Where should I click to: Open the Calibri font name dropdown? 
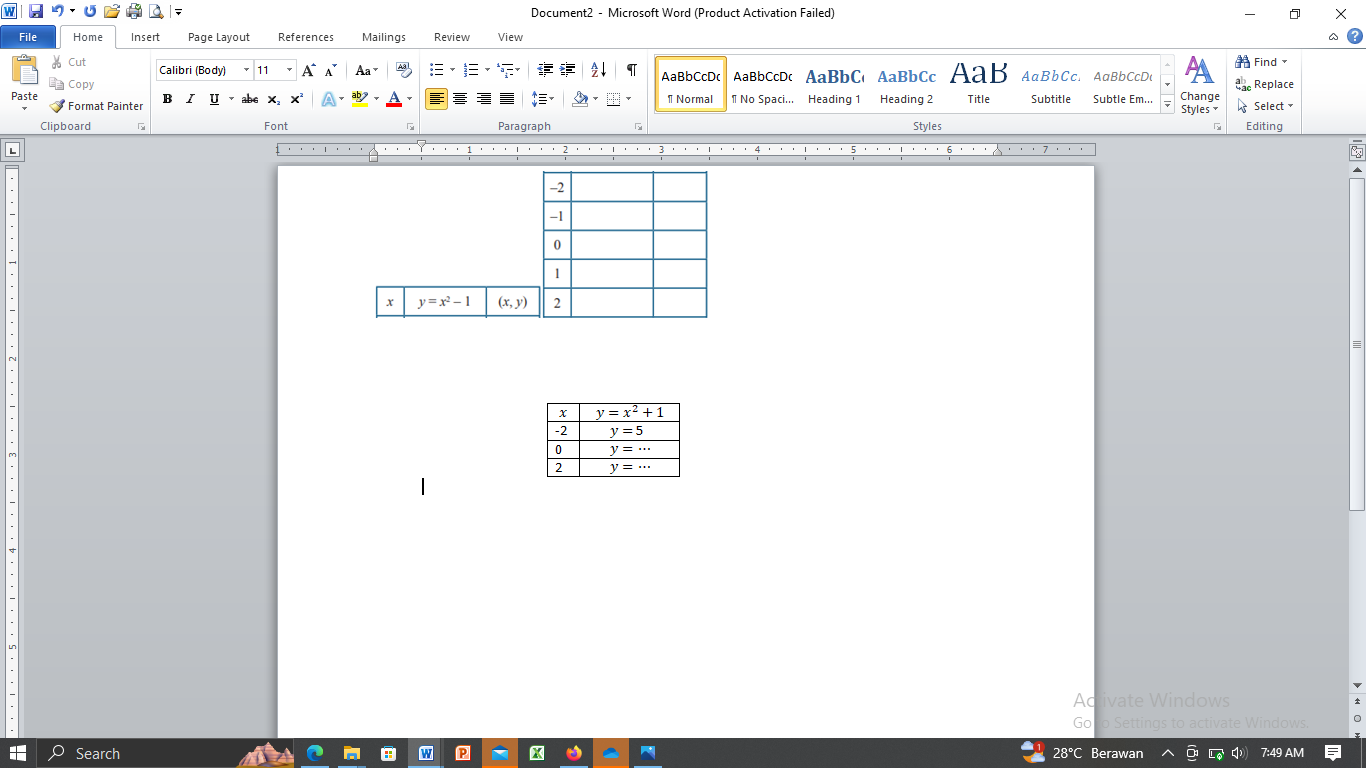tap(246, 70)
